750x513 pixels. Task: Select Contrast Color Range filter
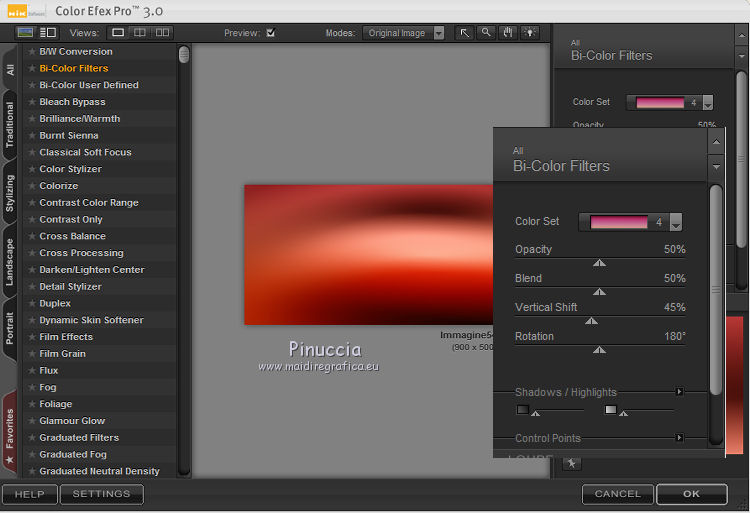[100, 203]
